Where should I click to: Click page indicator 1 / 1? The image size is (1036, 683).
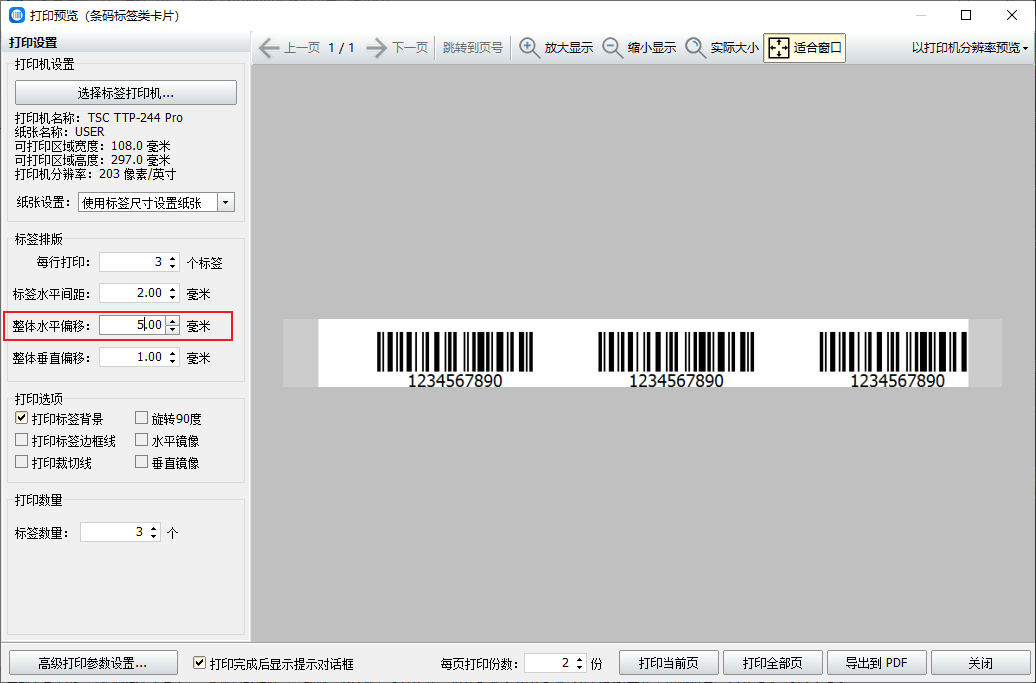[342, 48]
